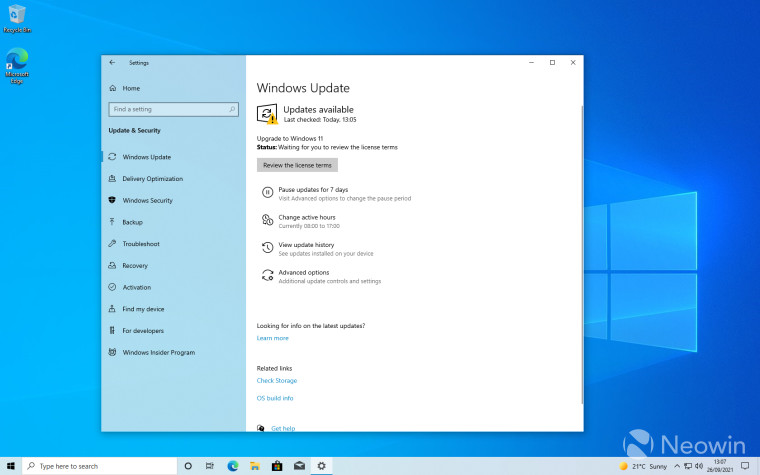Select Activation in the sidebar
Image resolution: width=760 pixels, height=475 pixels.
[x=137, y=287]
